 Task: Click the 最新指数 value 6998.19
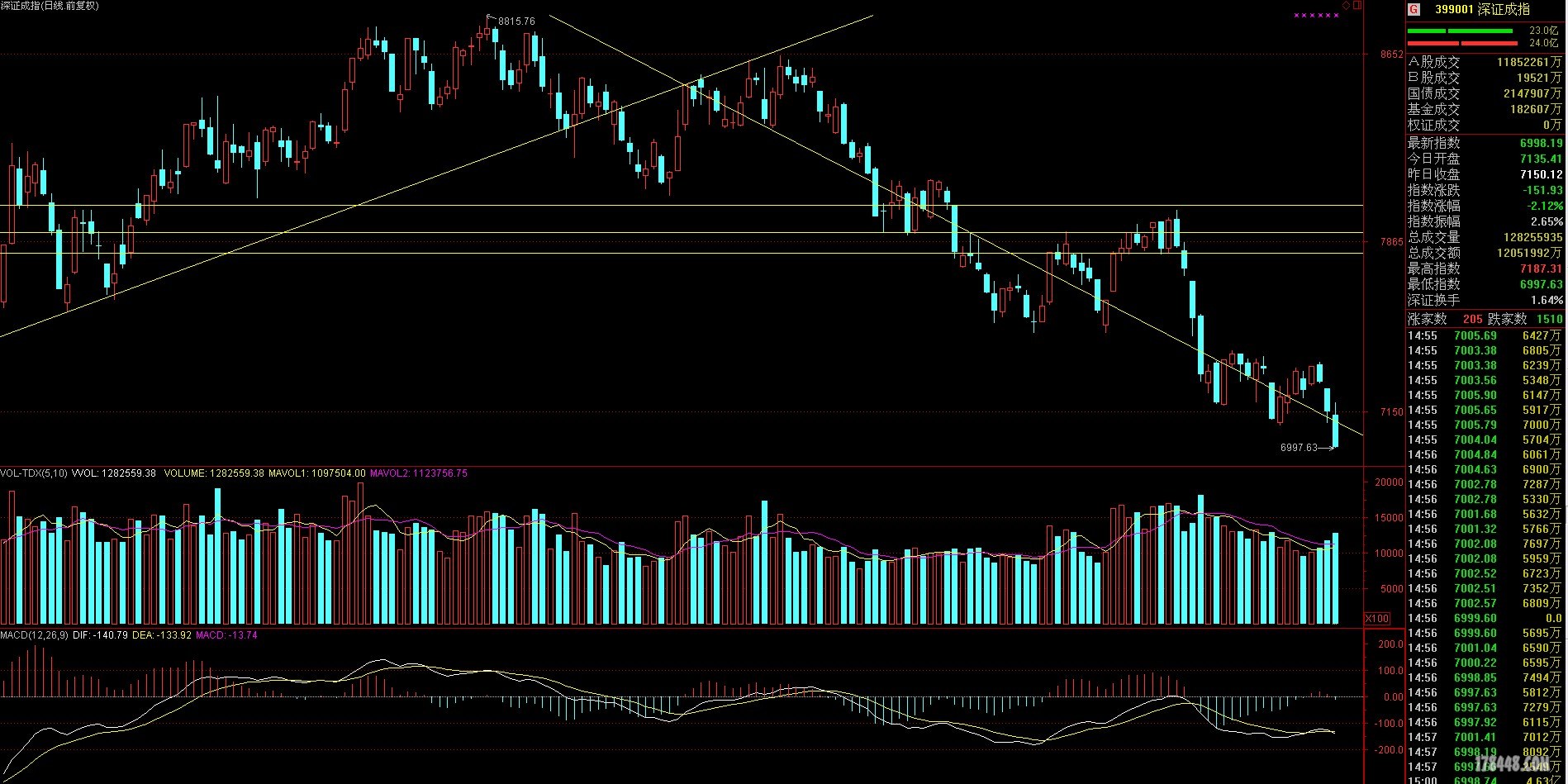coord(1542,143)
